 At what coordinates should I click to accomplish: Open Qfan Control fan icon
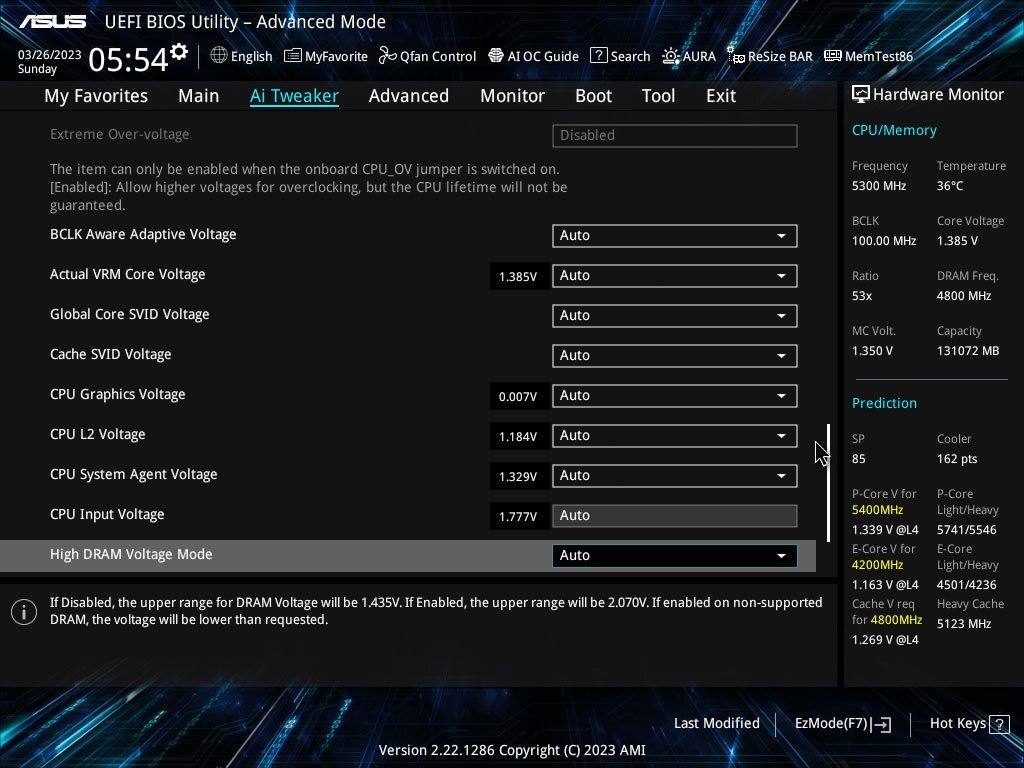[x=388, y=56]
